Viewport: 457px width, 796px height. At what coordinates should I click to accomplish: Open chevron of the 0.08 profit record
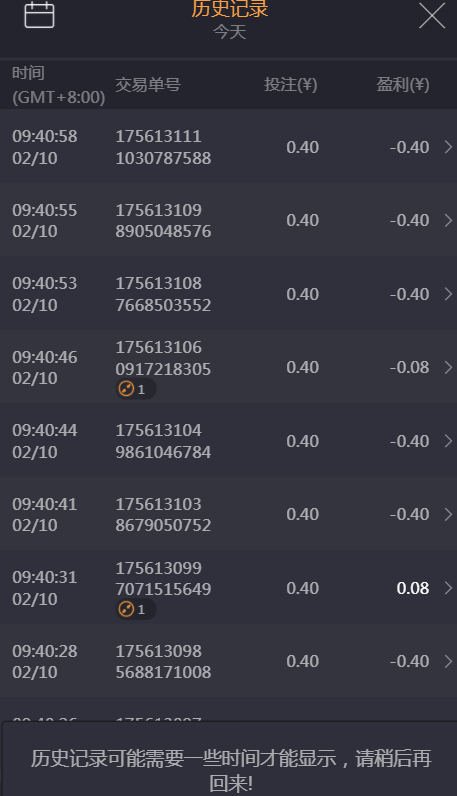(448, 588)
